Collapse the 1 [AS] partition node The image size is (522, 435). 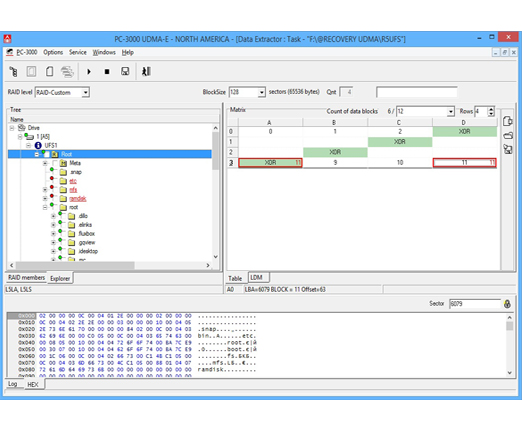click(x=20, y=137)
